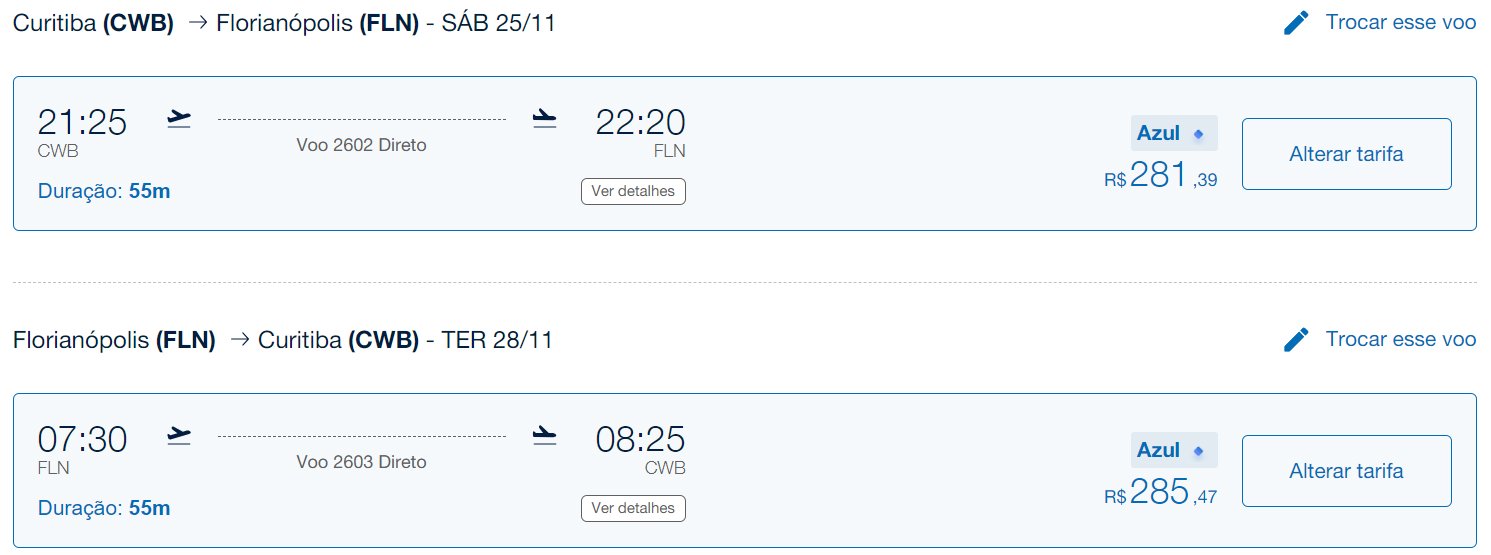Click Azul diamond badge on flight 2603
This screenshot has height=555, width=1491.
click(1174, 450)
